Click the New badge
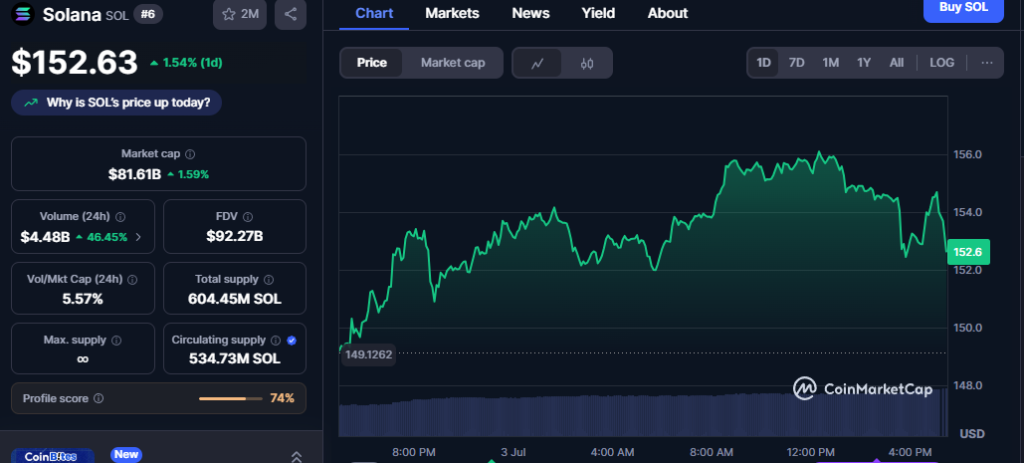This screenshot has height=463, width=1024. 126,455
